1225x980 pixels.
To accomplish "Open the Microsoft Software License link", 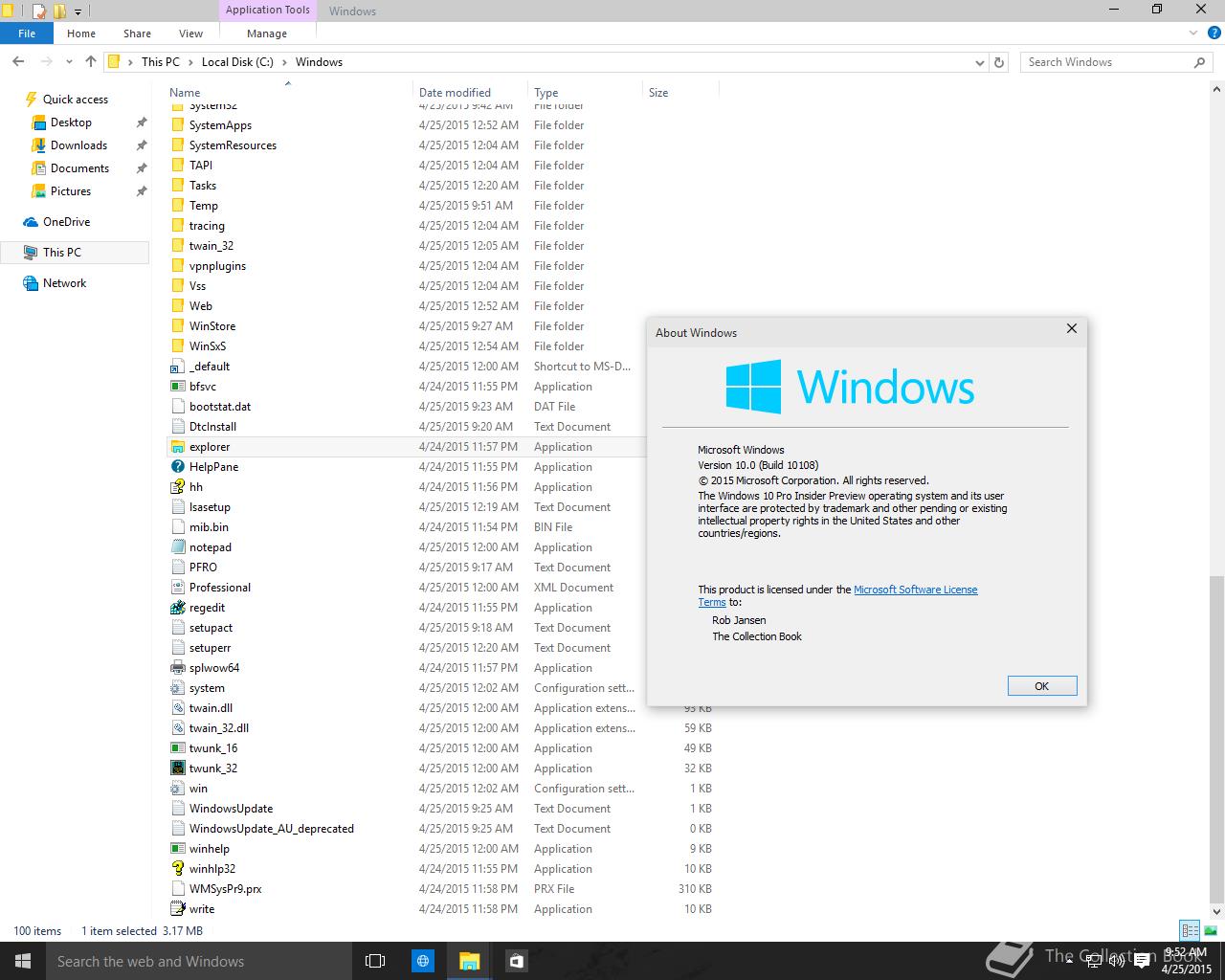I will pos(915,590).
